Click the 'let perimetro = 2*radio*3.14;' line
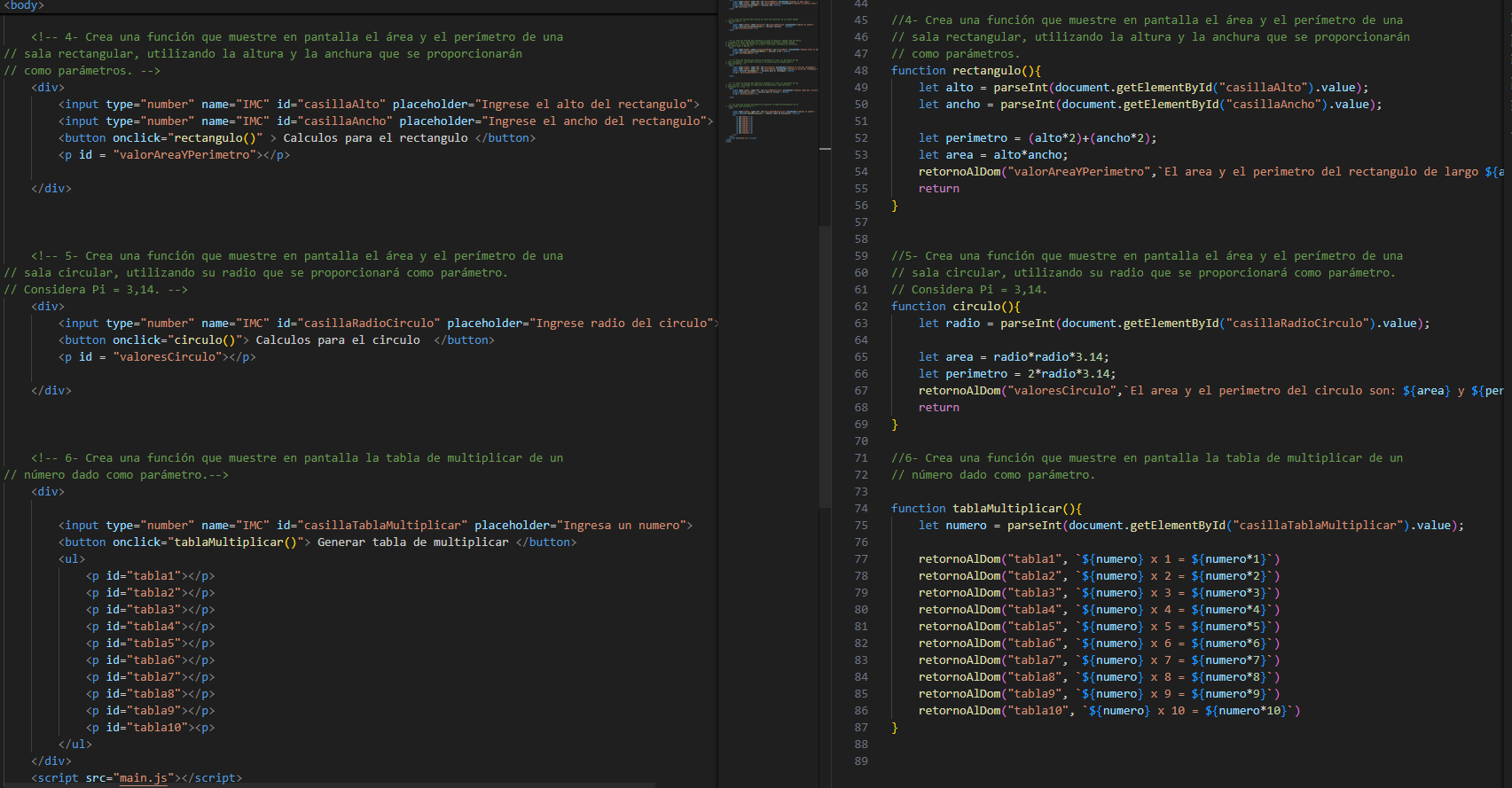This screenshot has width=1512, height=788. tap(1017, 374)
